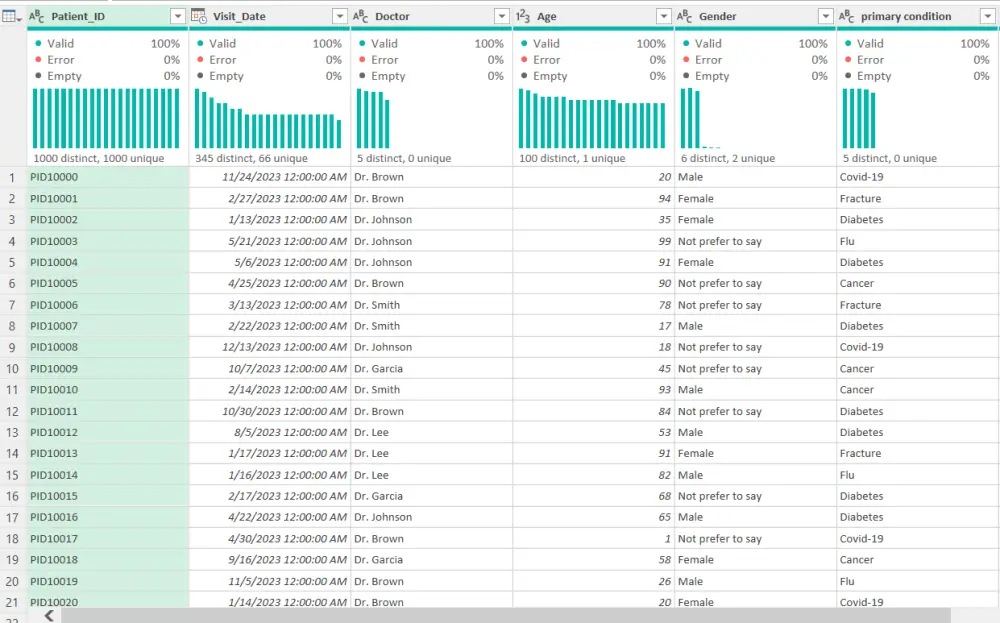Image resolution: width=1000 pixels, height=623 pixels.
Task: Click Fracture cell in row 2
Action: (918, 198)
